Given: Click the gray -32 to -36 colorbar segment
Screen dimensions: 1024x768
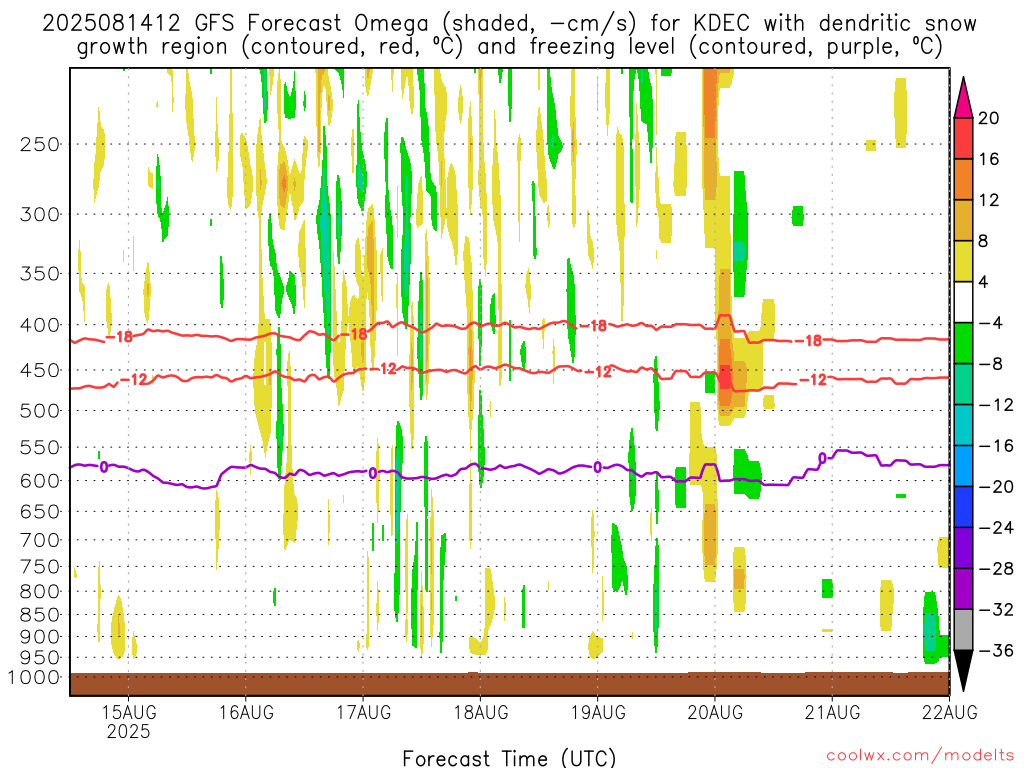Looking at the screenshot, I should (963, 630).
